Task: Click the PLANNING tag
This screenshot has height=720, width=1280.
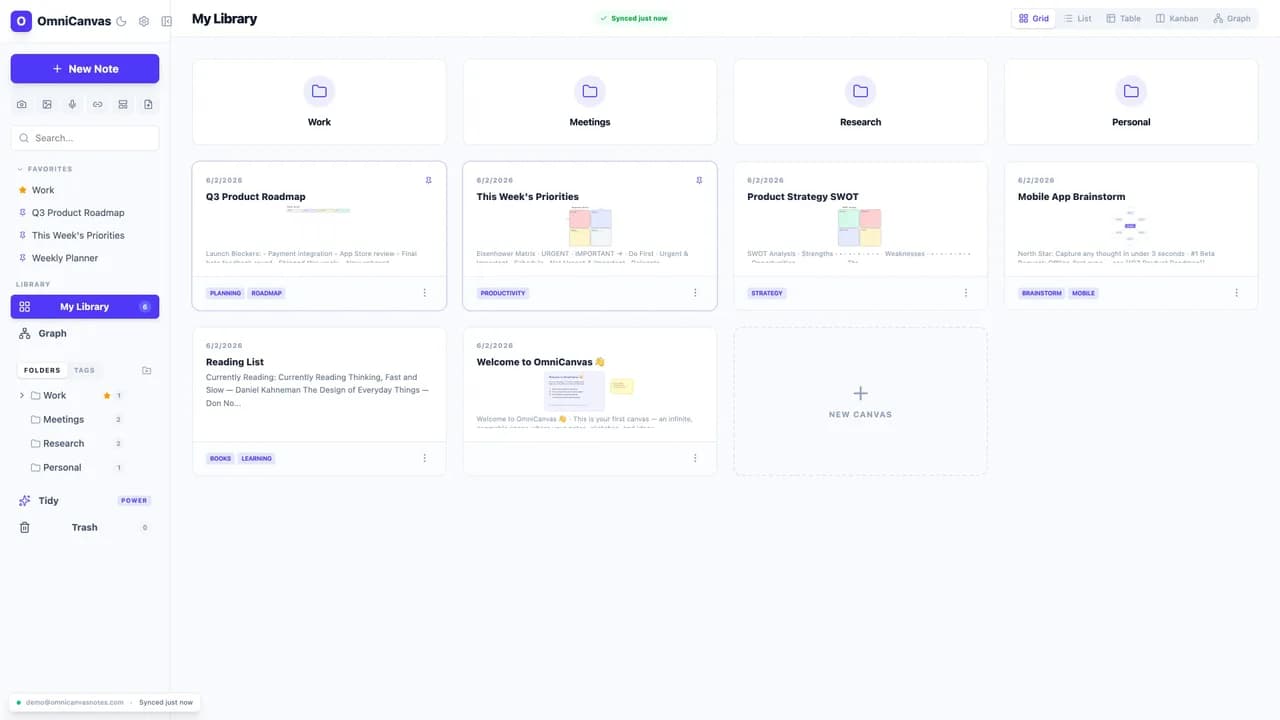Action: click(x=225, y=293)
